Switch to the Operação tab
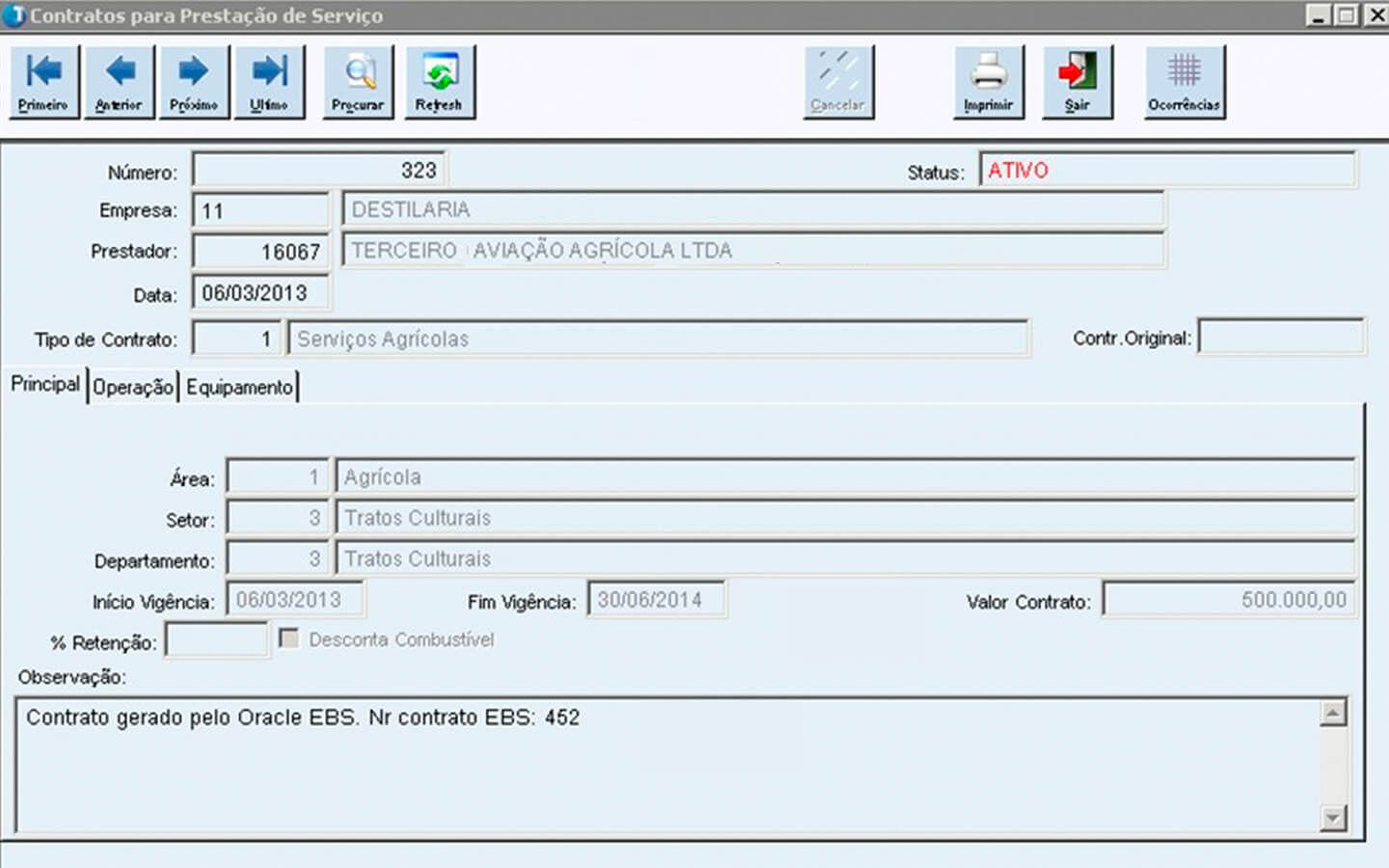 pos(133,387)
